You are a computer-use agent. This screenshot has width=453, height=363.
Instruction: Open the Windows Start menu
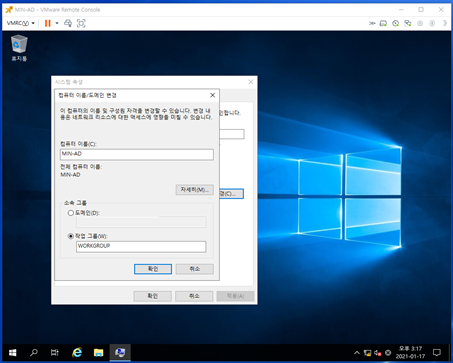point(13,353)
